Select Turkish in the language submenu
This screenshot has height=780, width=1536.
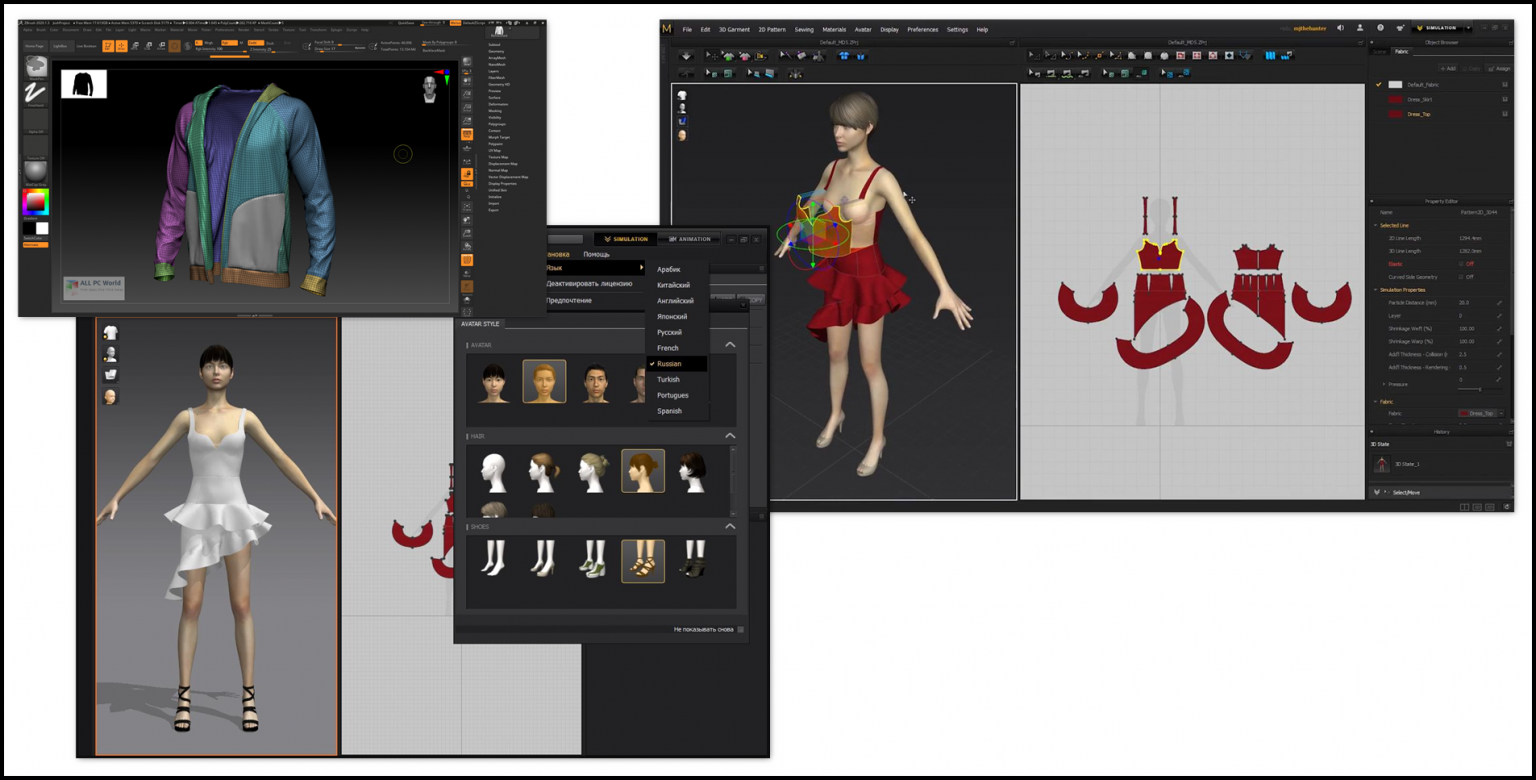tap(668, 379)
